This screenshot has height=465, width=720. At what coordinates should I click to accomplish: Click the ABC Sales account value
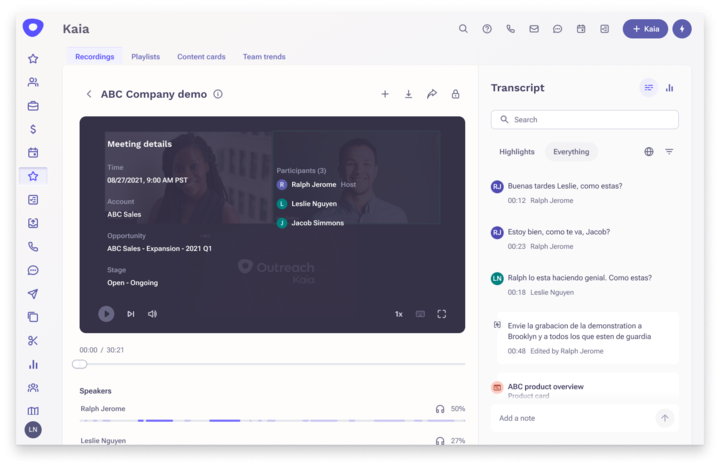[x=124, y=214]
